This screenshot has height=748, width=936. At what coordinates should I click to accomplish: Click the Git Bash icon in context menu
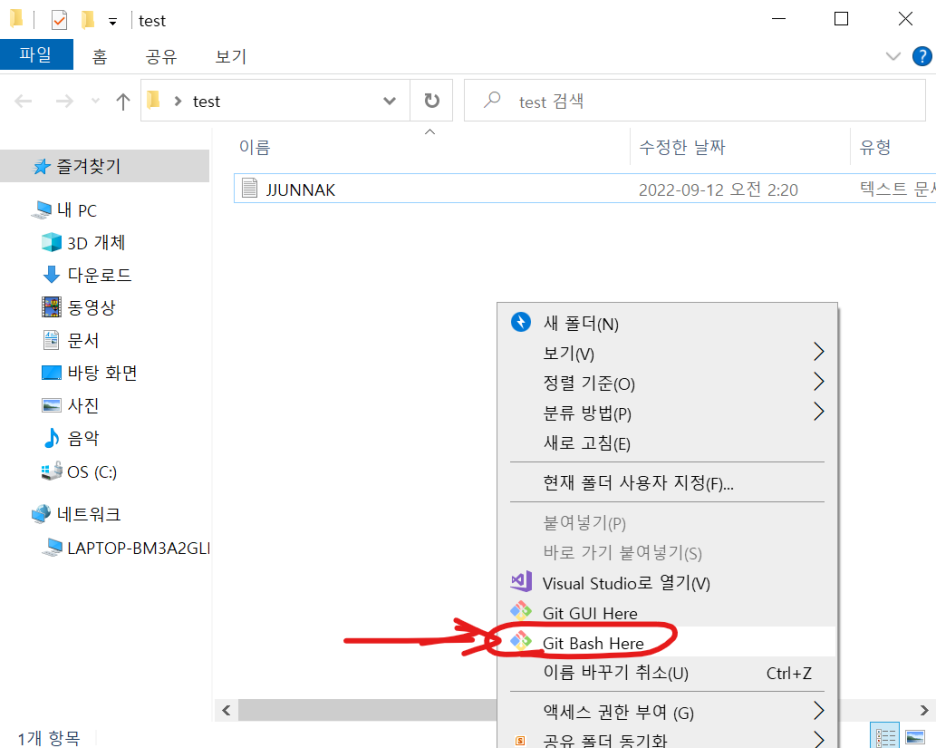[521, 641]
